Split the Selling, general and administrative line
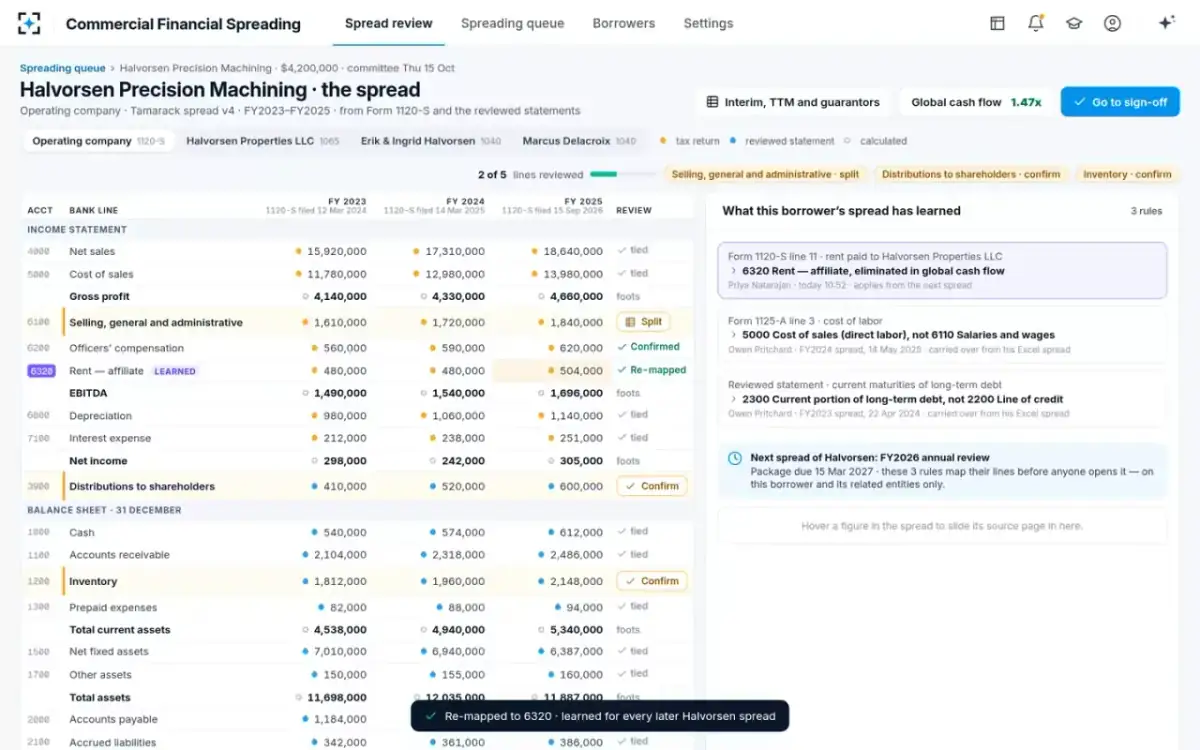 point(643,322)
